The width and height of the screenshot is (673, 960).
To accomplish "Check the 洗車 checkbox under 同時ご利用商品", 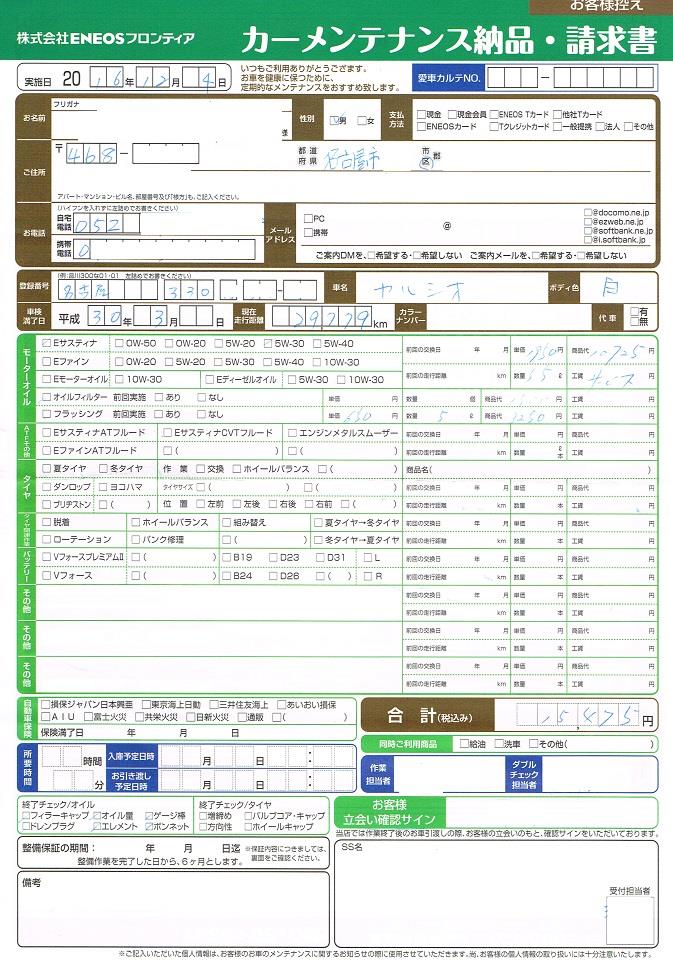I will click(x=498, y=744).
